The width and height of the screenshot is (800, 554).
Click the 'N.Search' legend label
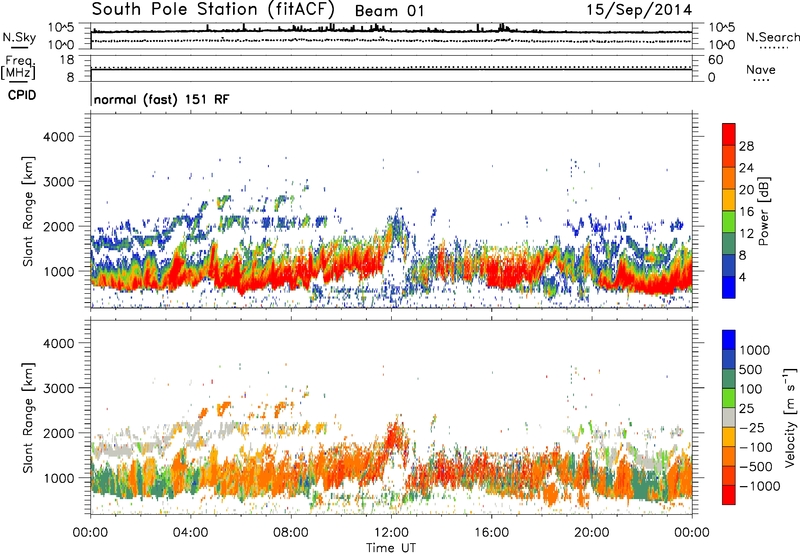tap(773, 37)
